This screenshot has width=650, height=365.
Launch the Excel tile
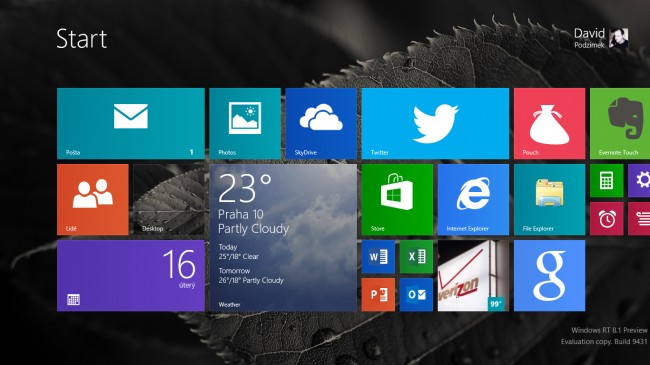pyautogui.click(x=416, y=257)
